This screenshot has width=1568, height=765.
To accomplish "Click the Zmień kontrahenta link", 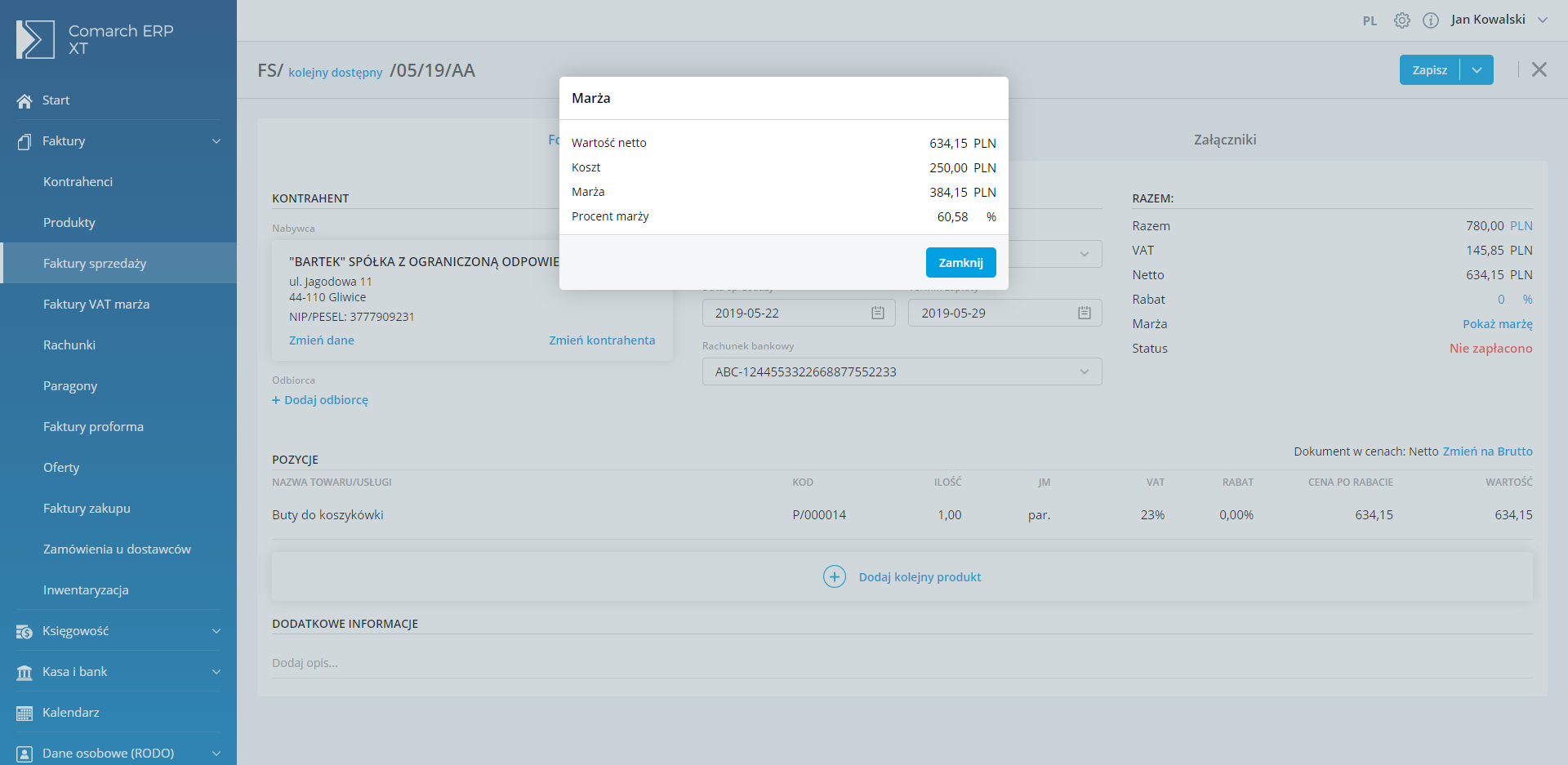I will (x=601, y=340).
